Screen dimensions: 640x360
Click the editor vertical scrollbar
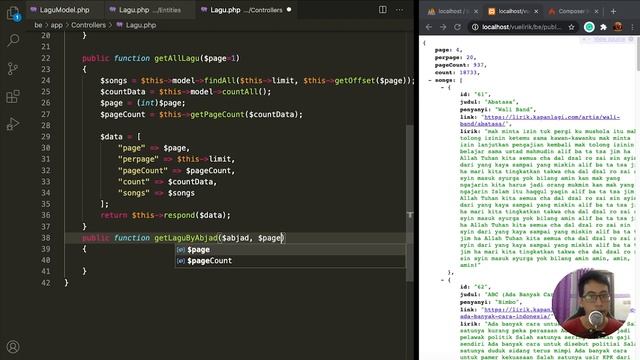point(410,203)
